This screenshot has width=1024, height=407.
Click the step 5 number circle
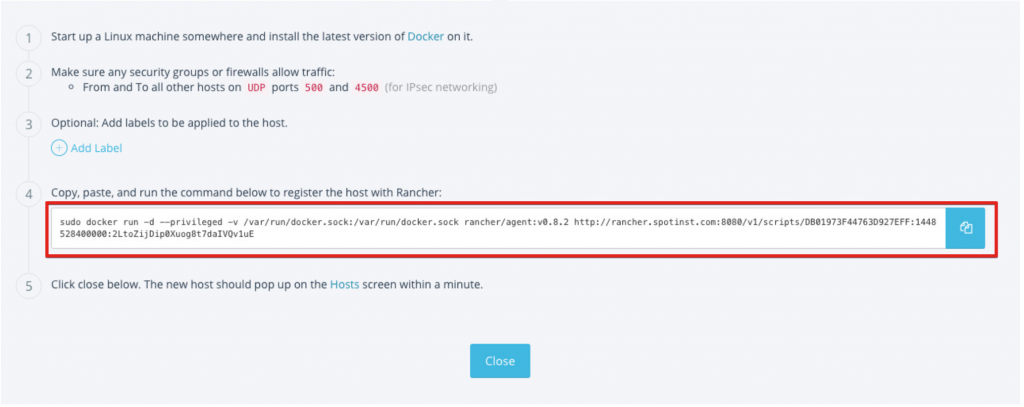tap(29, 285)
